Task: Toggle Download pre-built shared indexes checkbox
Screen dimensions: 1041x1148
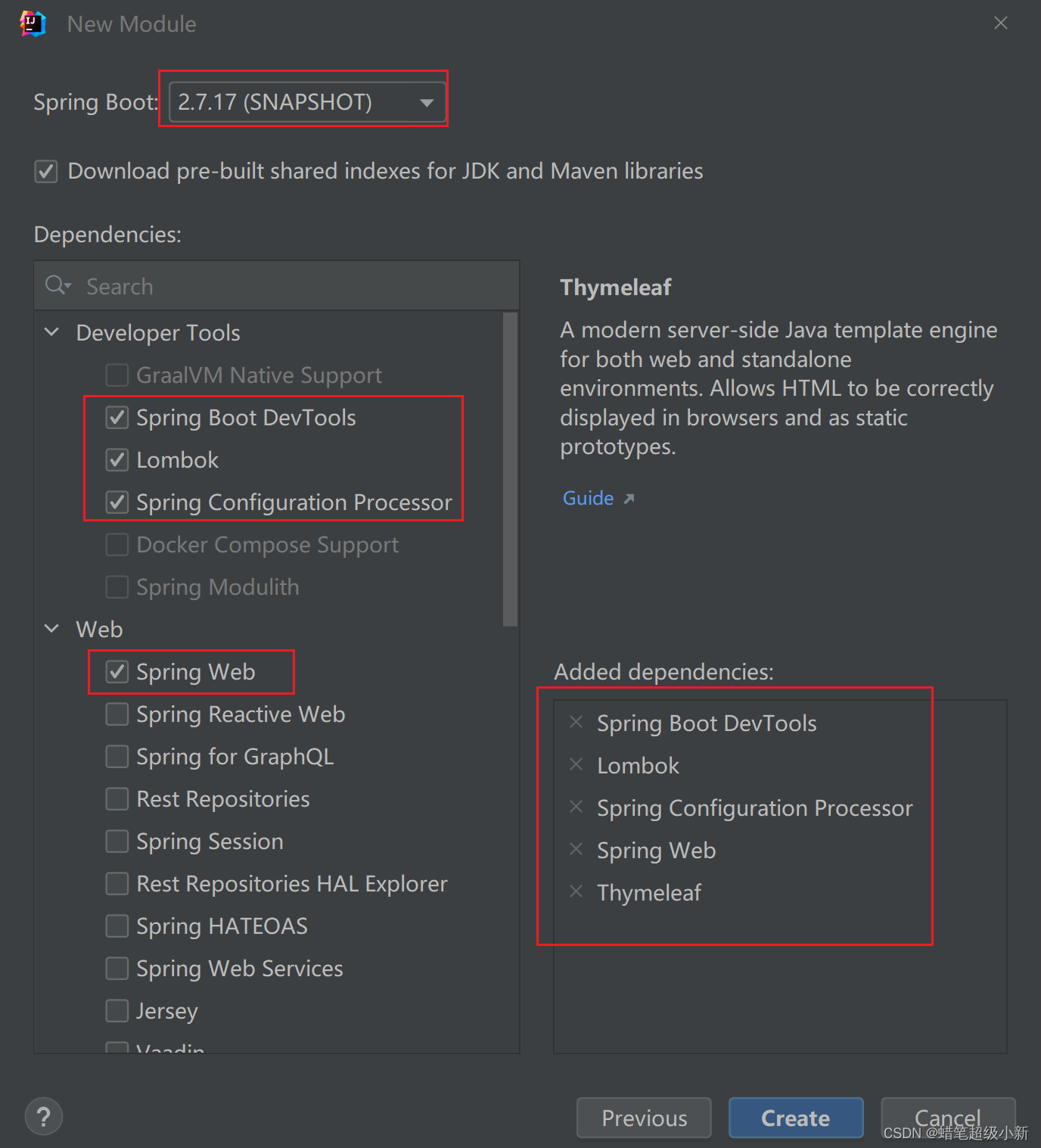Action: pyautogui.click(x=46, y=171)
